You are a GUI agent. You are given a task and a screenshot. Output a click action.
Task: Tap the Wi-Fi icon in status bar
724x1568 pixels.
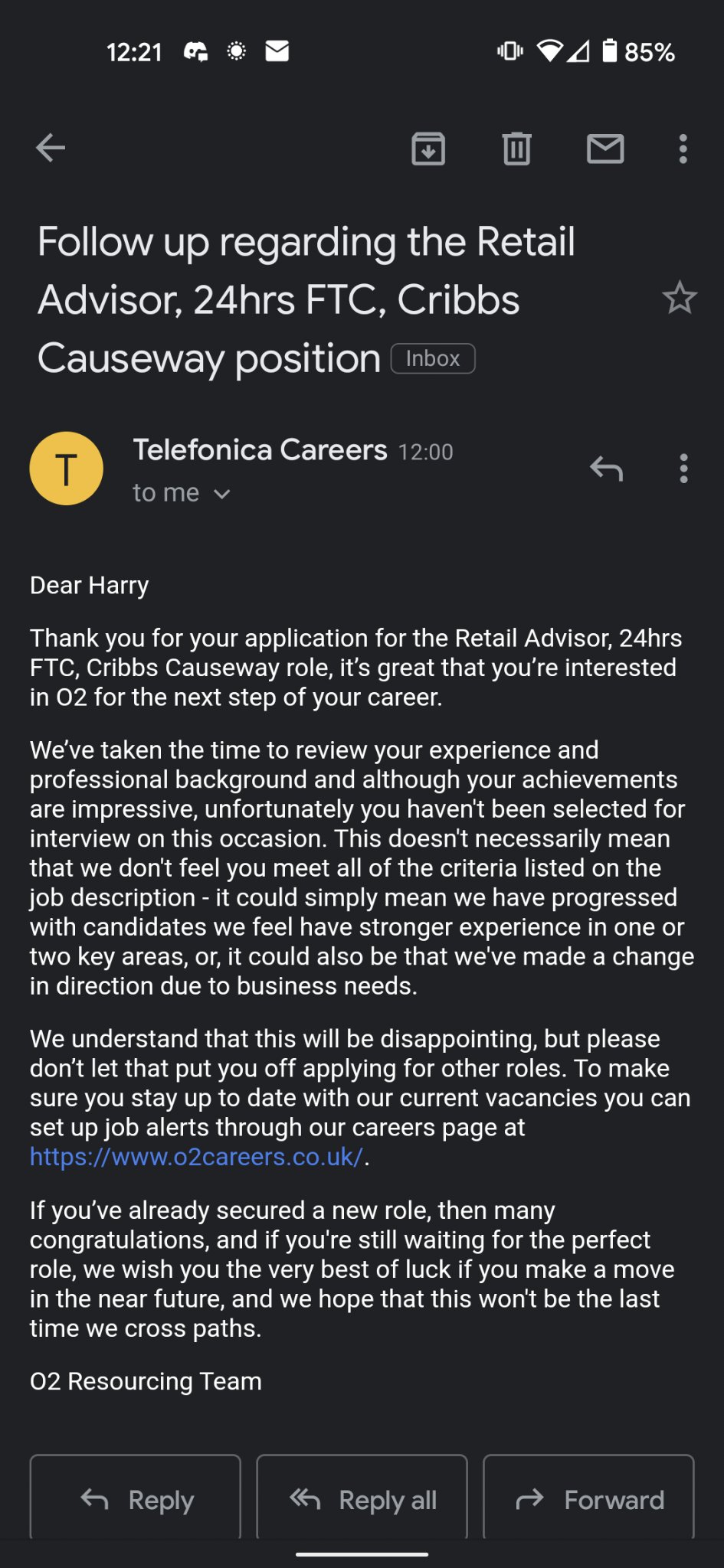[549, 51]
